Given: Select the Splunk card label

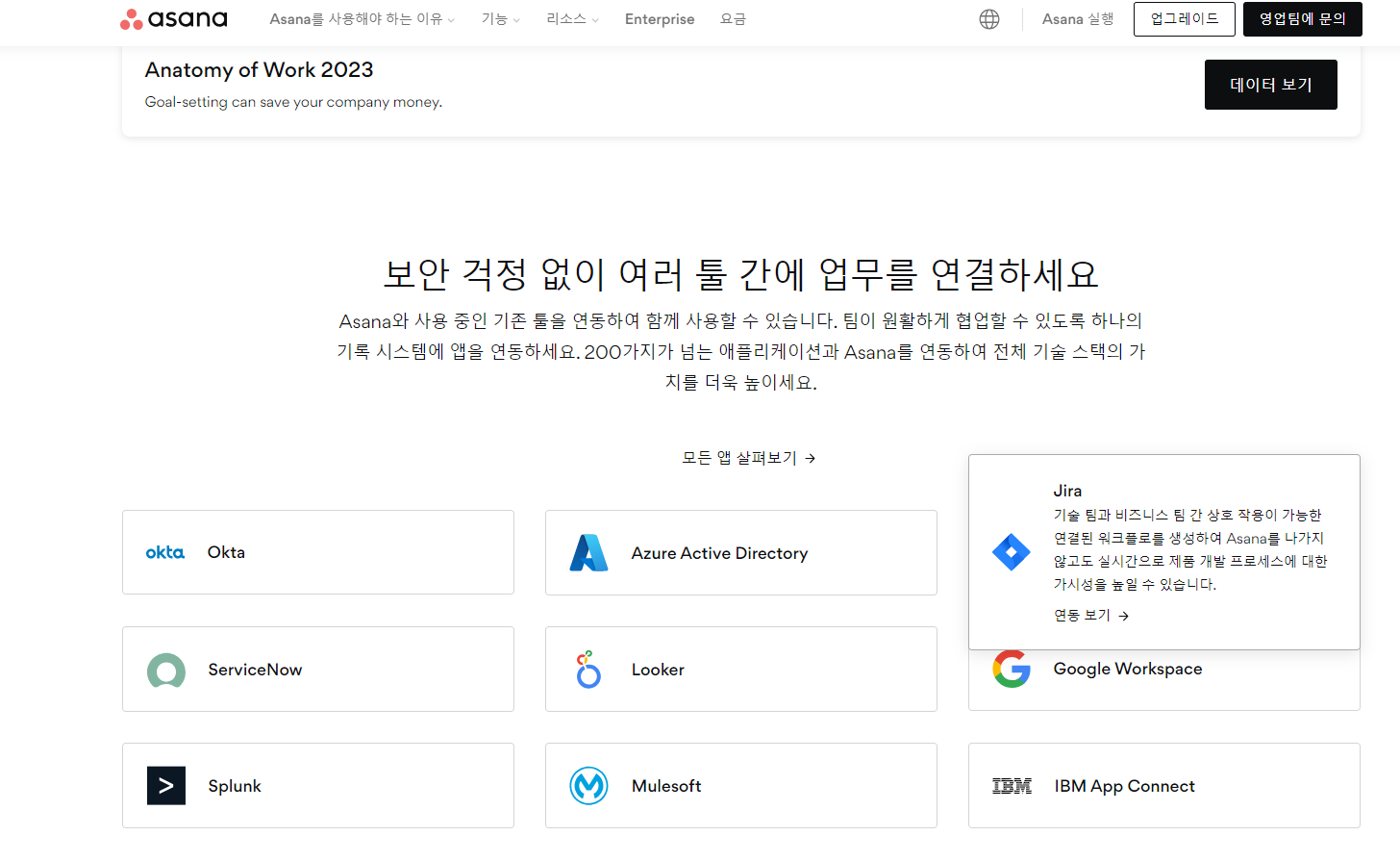Looking at the screenshot, I should (x=235, y=786).
